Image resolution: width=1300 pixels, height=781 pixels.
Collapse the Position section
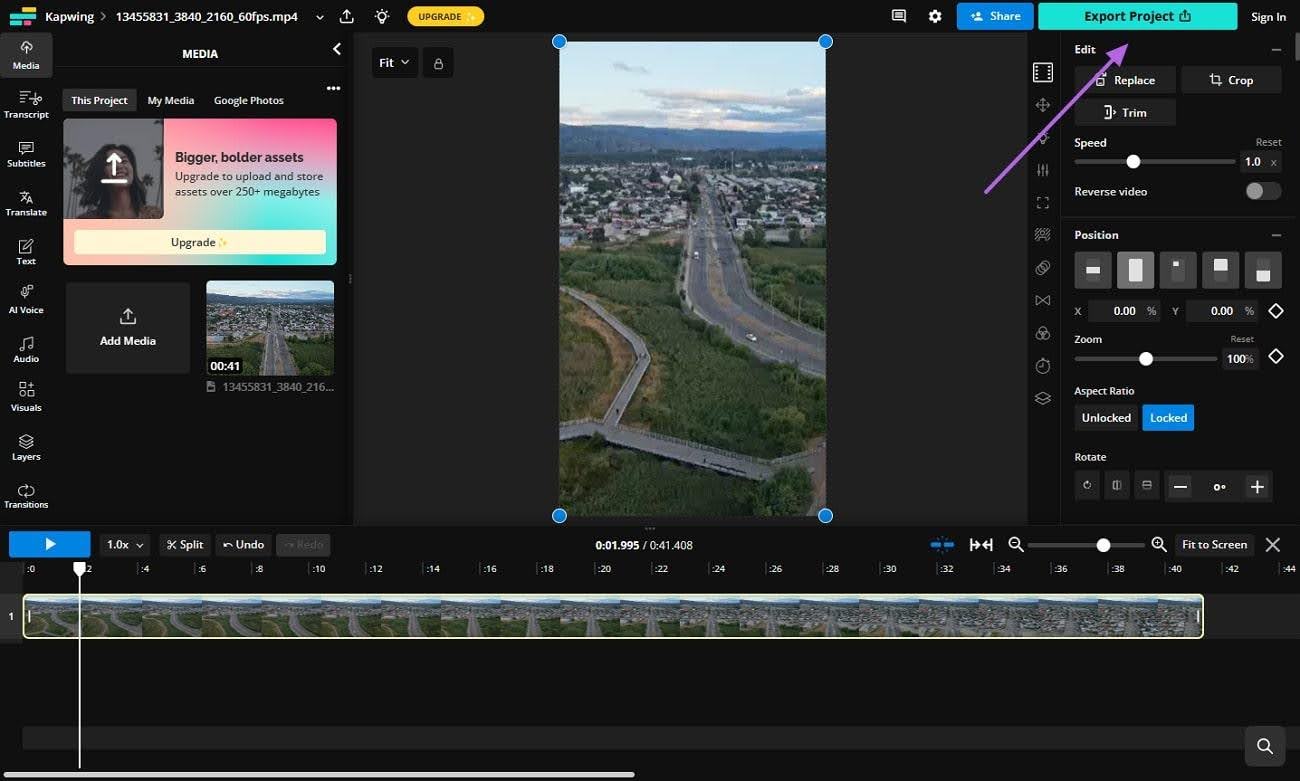1276,235
